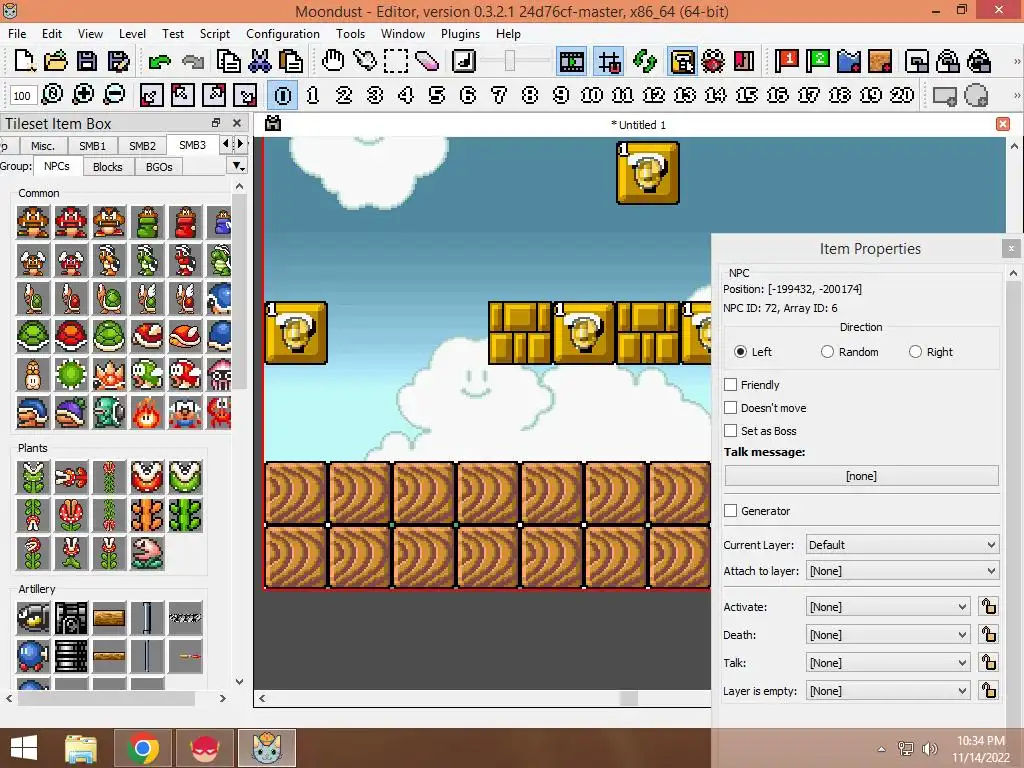Select the hand scroll tool

pos(333,61)
